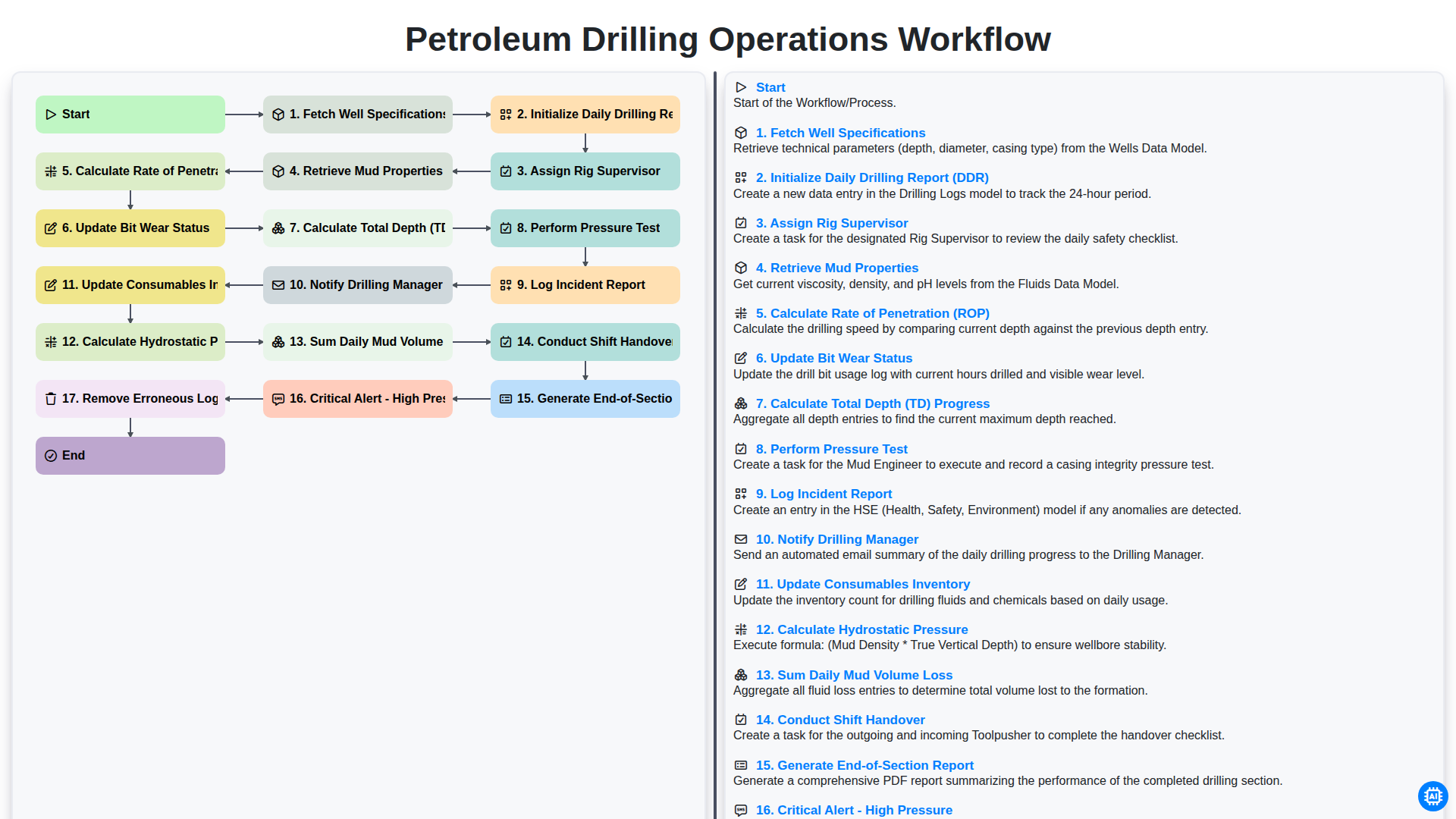
Task: Click description 'Start of the Workflow/Process.'
Action: (814, 103)
